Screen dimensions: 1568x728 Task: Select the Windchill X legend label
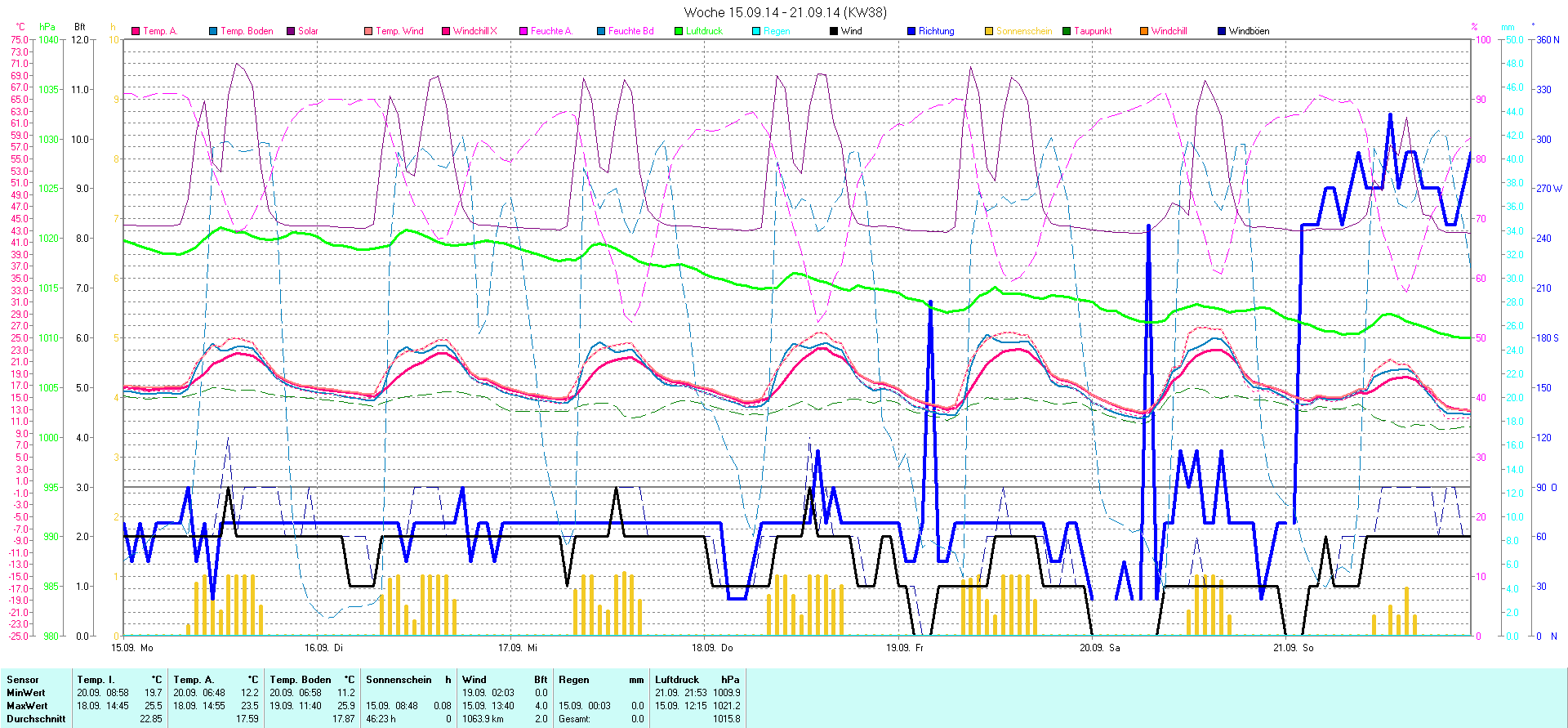point(474,31)
